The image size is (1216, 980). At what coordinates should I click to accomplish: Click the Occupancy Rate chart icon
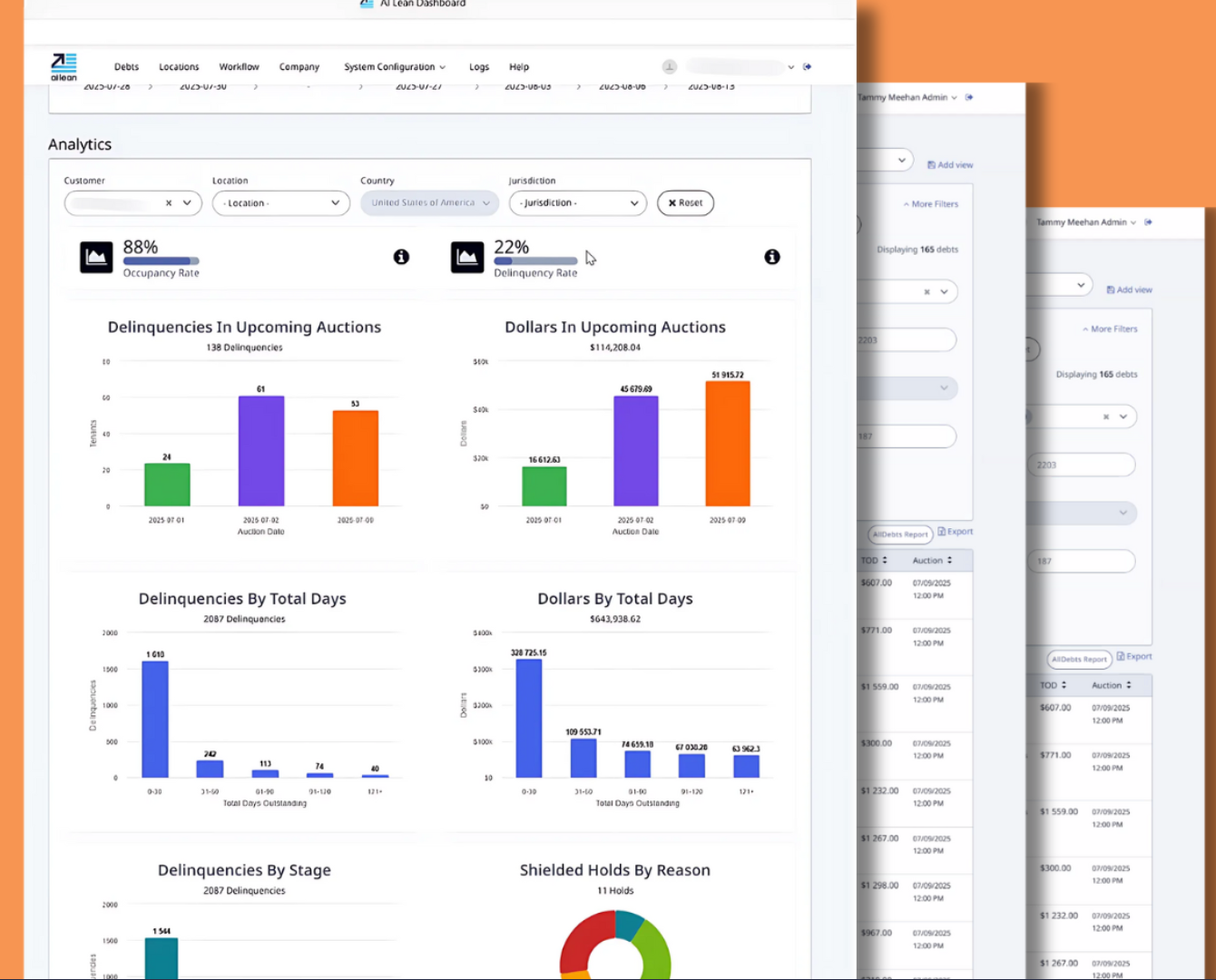pyautogui.click(x=96, y=258)
